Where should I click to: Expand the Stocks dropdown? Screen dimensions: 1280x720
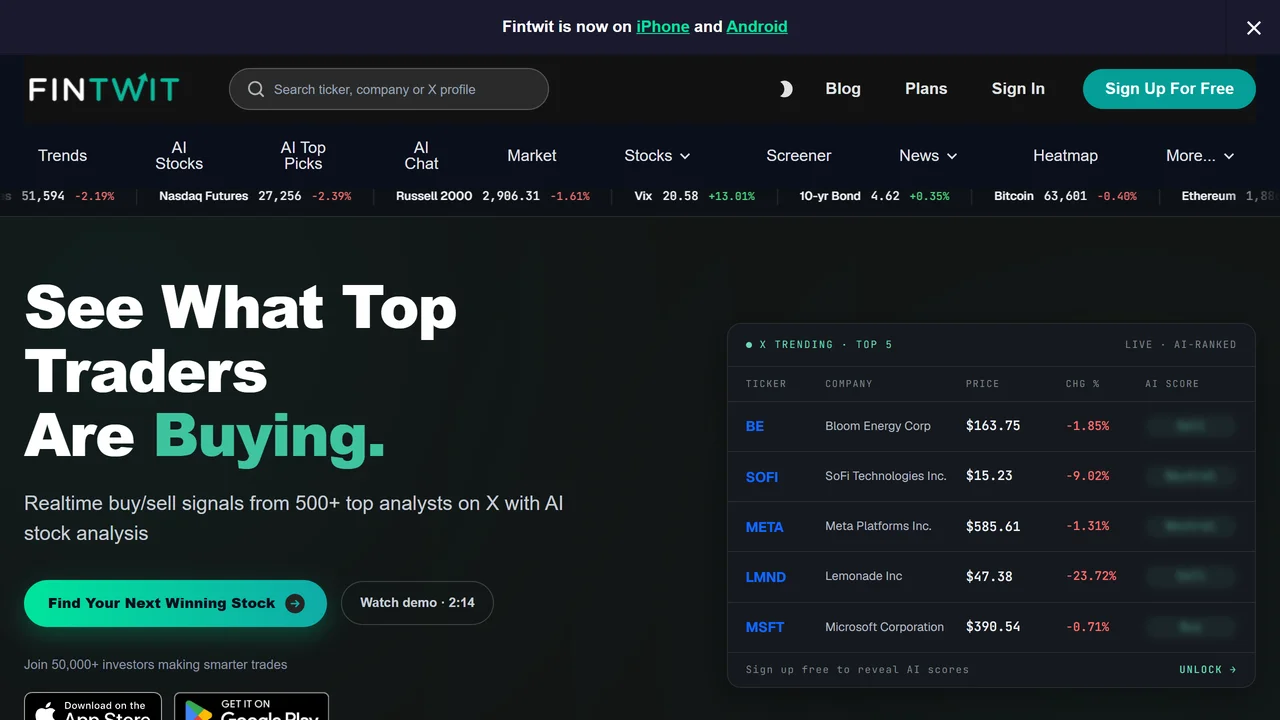[657, 155]
